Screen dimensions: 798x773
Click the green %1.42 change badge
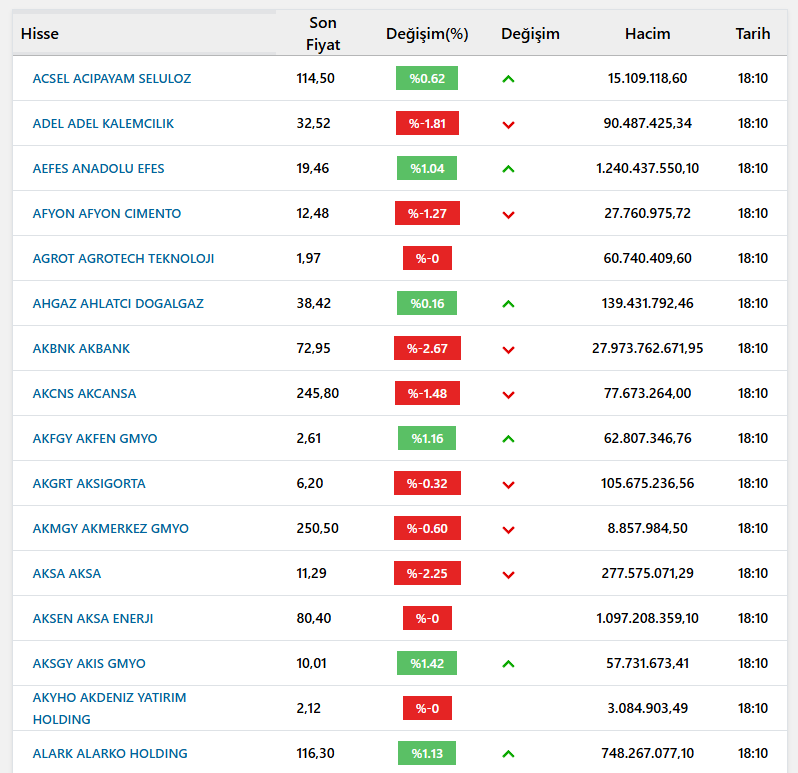(x=427, y=664)
